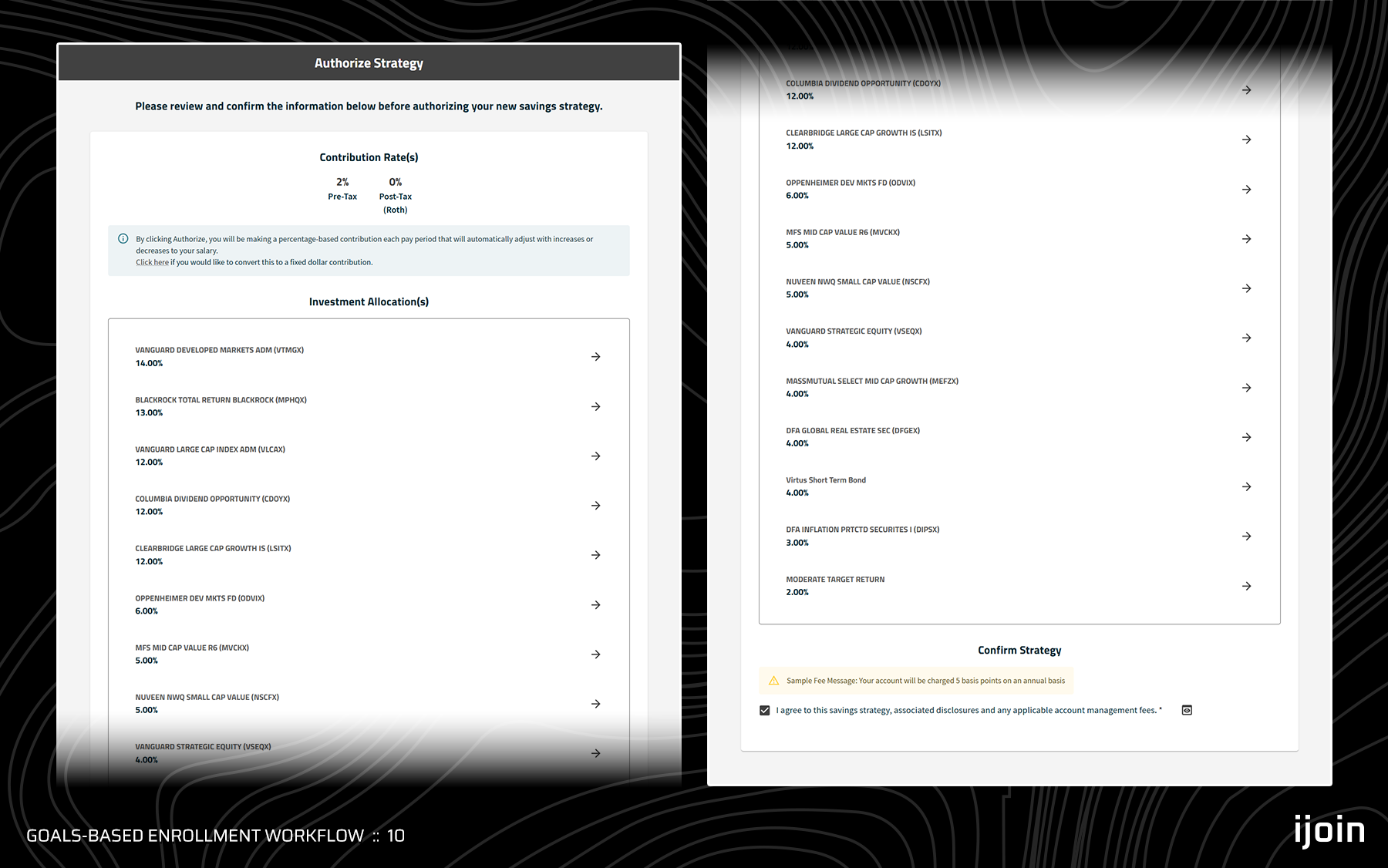Uncheck the savings strategy agreement checkbox
The image size is (1388, 868).
[764, 711]
